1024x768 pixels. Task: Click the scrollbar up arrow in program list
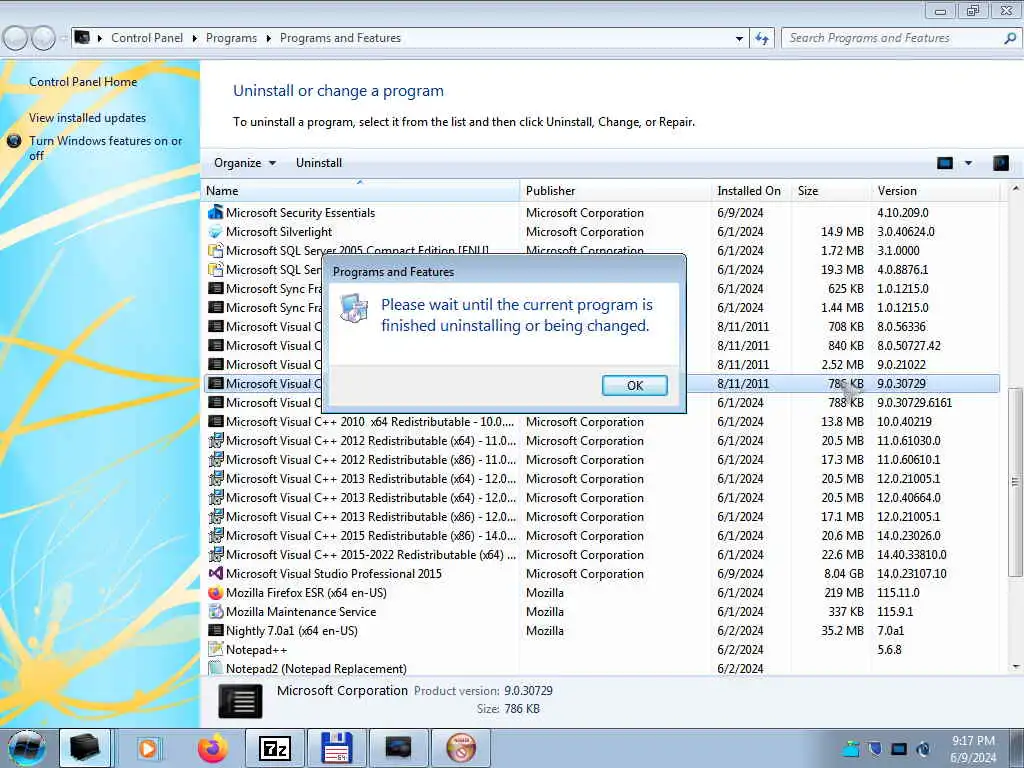click(x=1014, y=189)
